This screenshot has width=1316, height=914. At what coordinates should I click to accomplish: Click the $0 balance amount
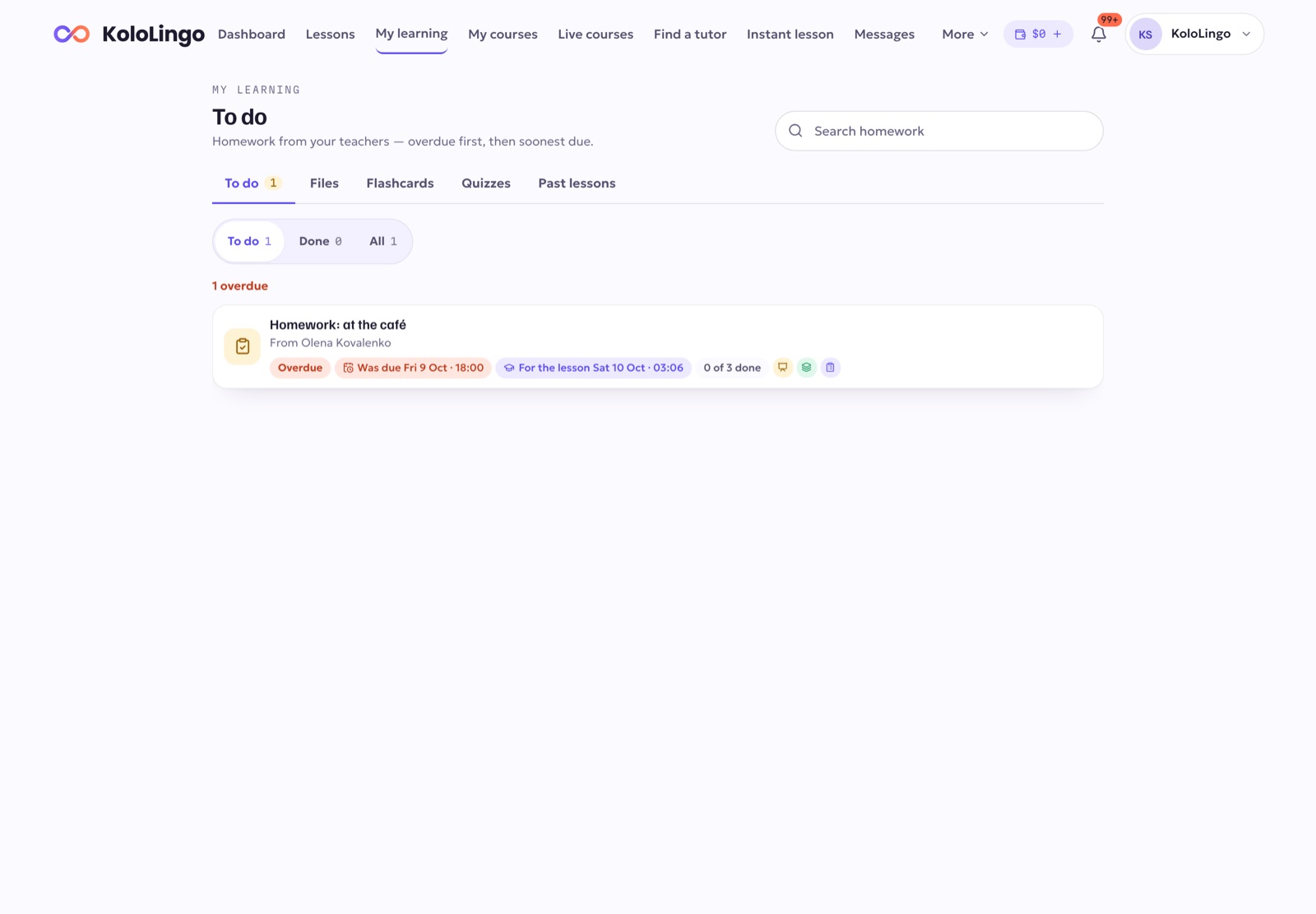pos(1039,34)
